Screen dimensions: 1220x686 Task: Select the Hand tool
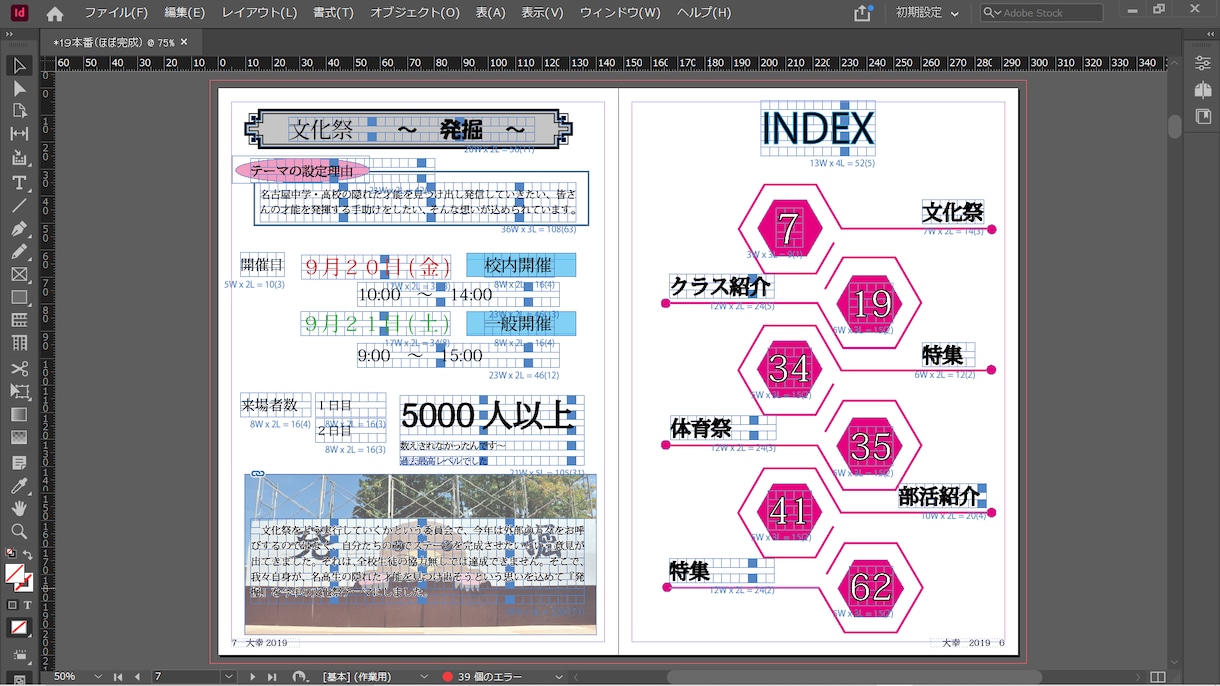click(x=19, y=509)
